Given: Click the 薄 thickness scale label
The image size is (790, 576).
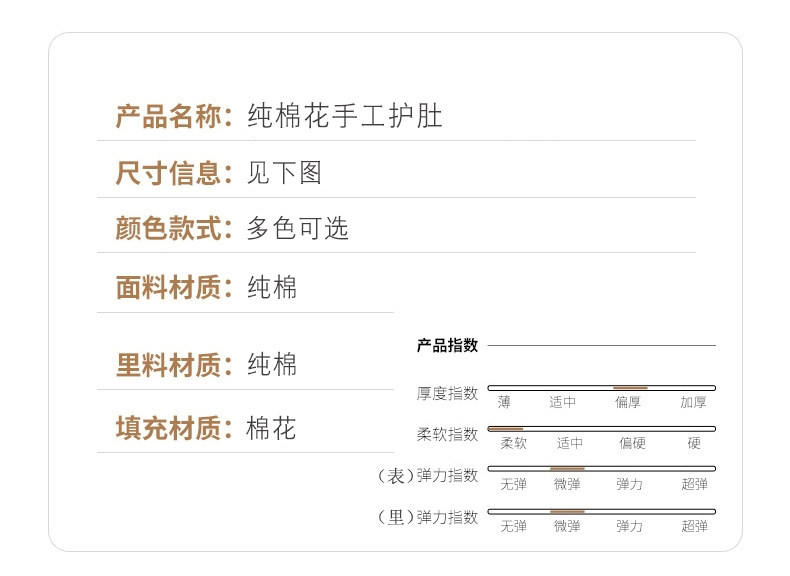Looking at the screenshot, I should point(504,402).
